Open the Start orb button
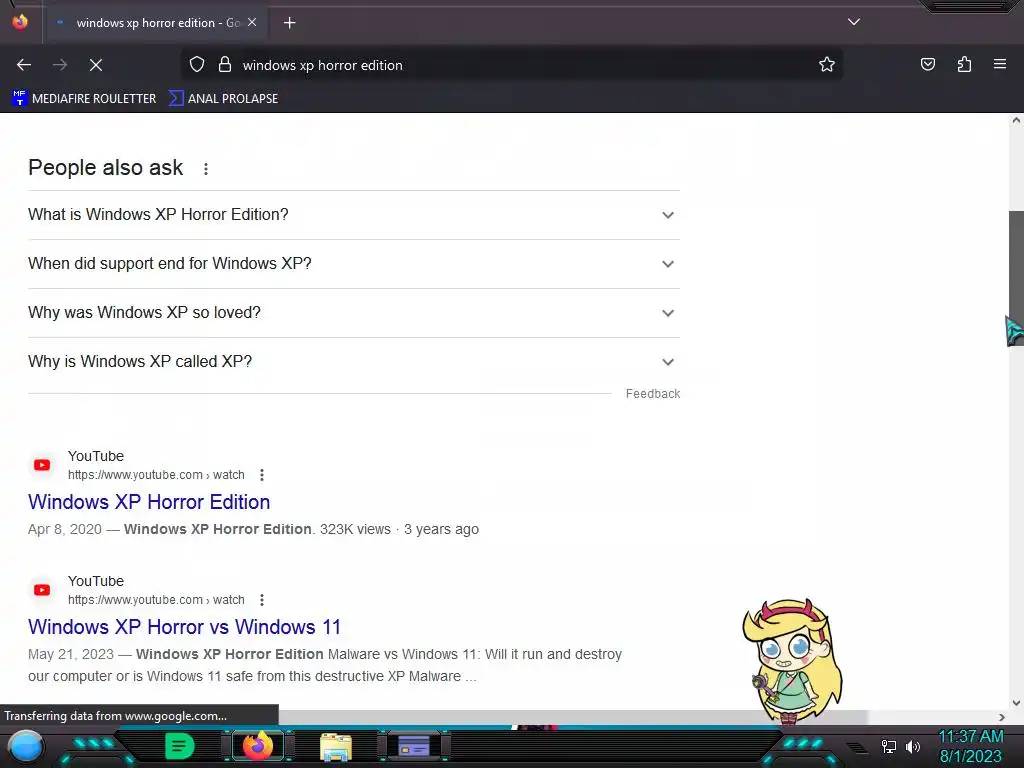The width and height of the screenshot is (1024, 768). click(x=25, y=746)
